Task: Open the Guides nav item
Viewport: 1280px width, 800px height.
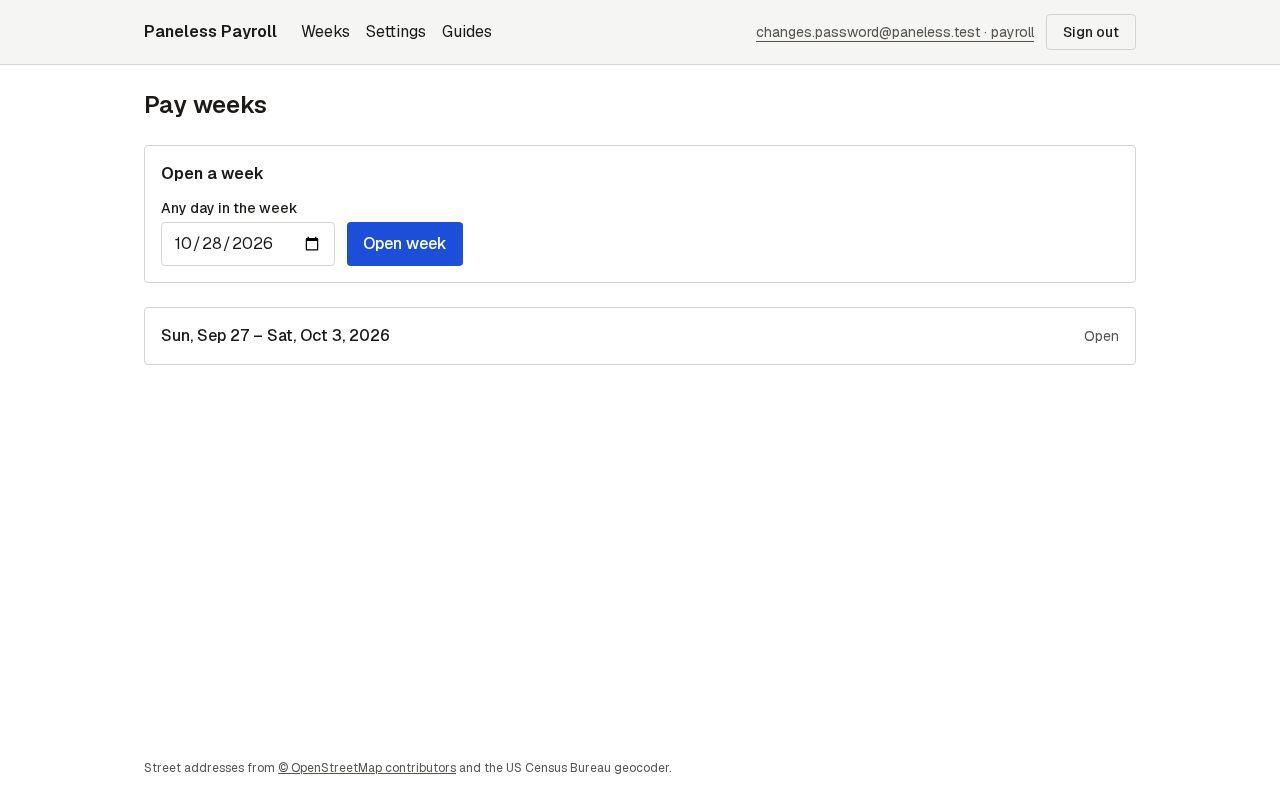Action: pos(467,32)
